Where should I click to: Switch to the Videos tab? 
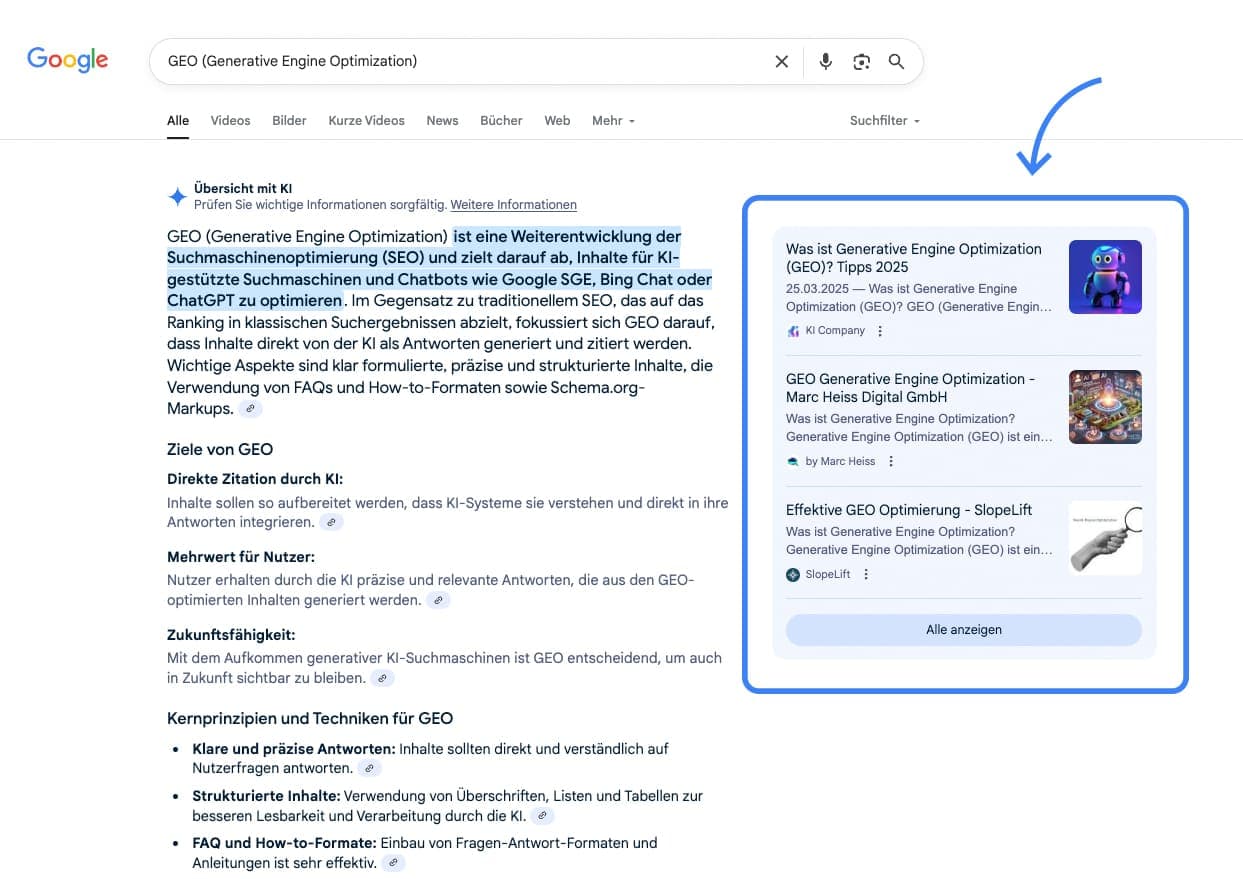coord(230,120)
